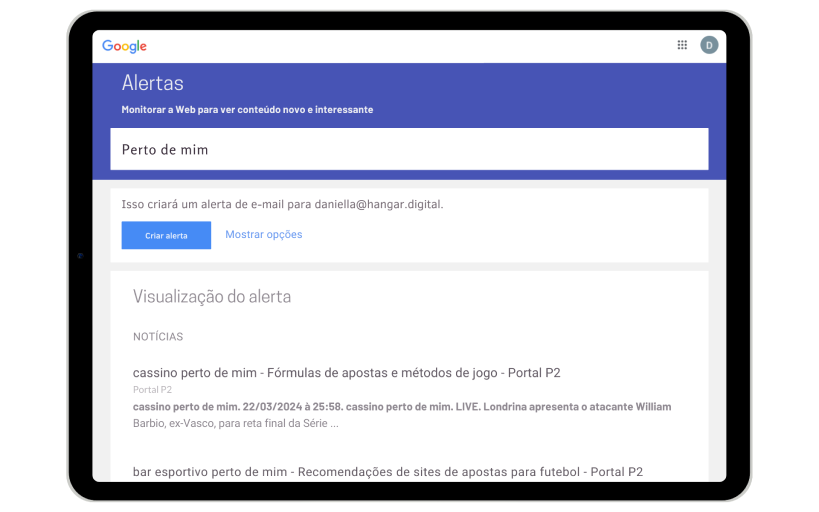819x512 pixels.
Task: Click the Visualização do alerta heading
Action: click(x=212, y=296)
